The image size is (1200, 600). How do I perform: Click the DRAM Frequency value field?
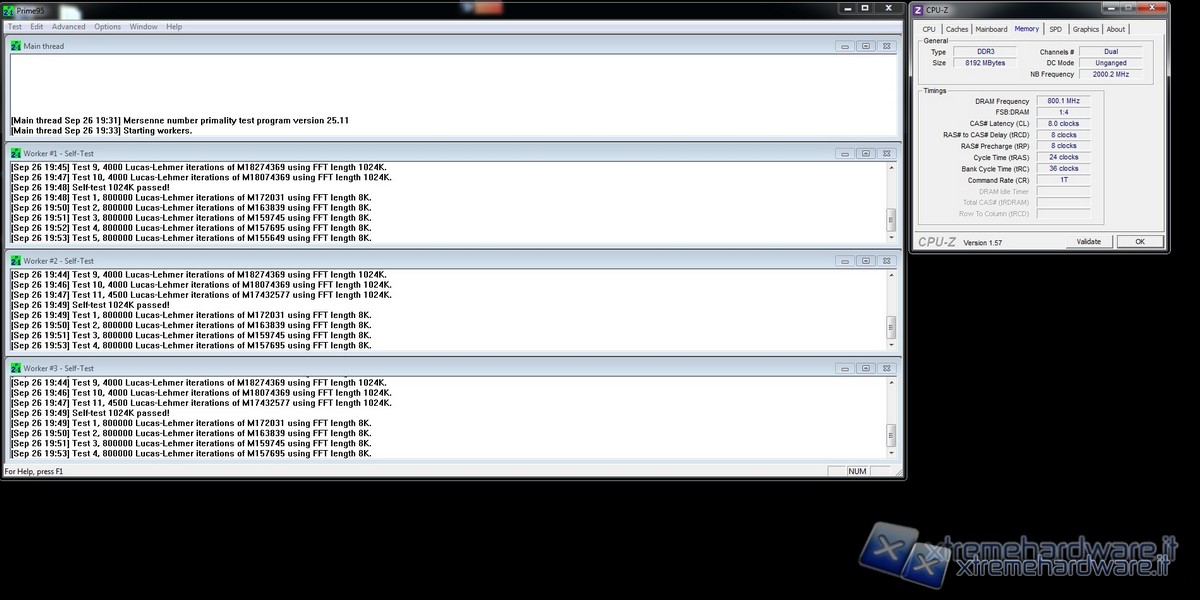pyautogui.click(x=1062, y=101)
